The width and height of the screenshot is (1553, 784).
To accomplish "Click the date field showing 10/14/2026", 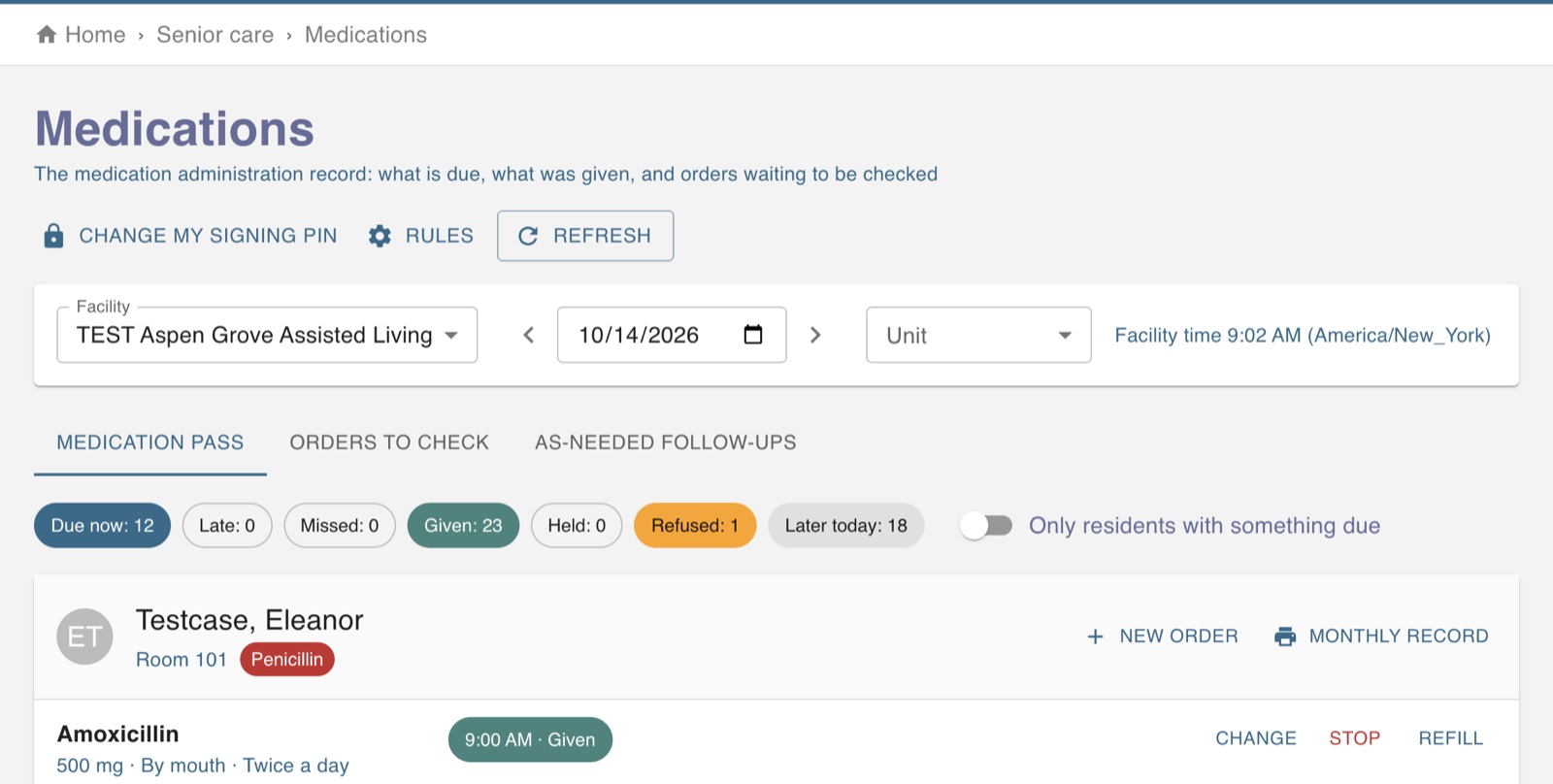I will [672, 335].
